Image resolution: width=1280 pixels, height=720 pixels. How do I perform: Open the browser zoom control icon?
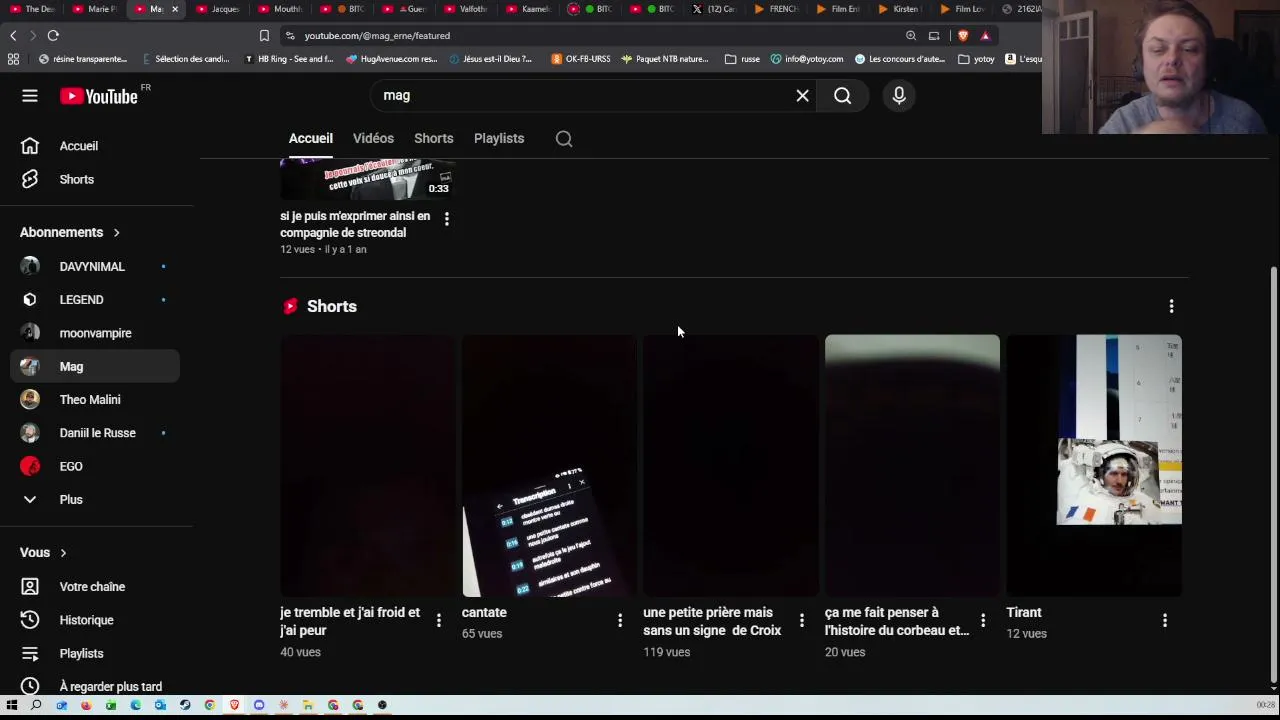point(911,36)
